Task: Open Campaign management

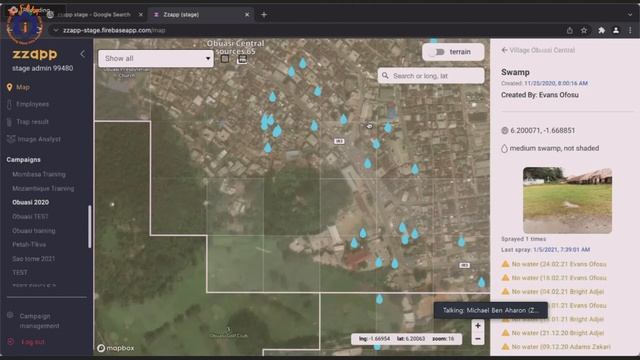Action: 40,321
